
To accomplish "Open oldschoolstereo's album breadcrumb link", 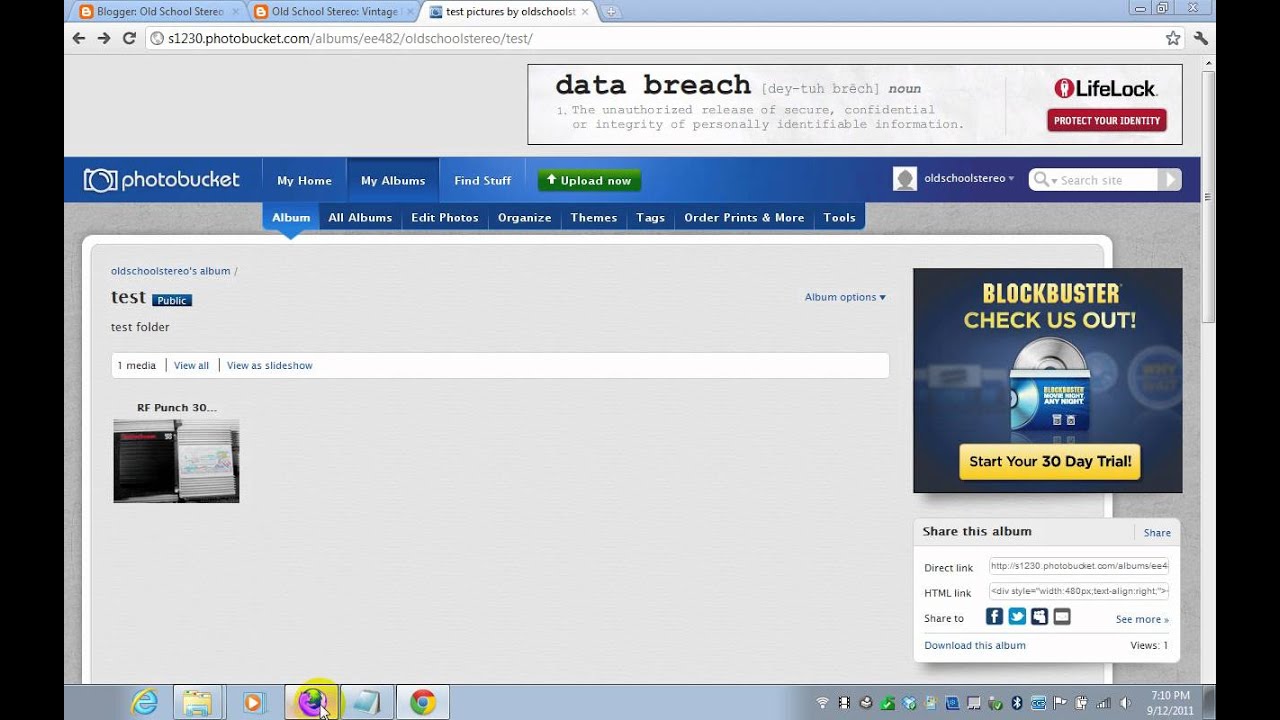I will click(171, 271).
